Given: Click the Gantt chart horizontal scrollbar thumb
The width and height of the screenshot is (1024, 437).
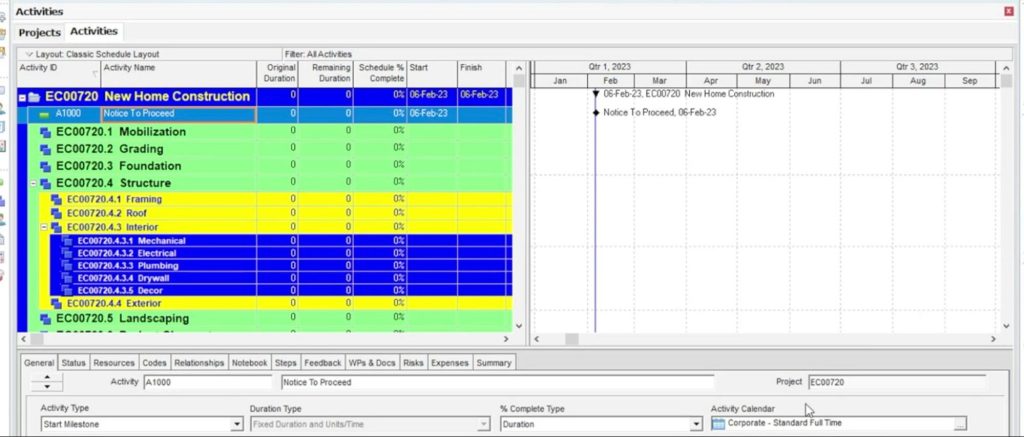Looking at the screenshot, I should (x=571, y=339).
